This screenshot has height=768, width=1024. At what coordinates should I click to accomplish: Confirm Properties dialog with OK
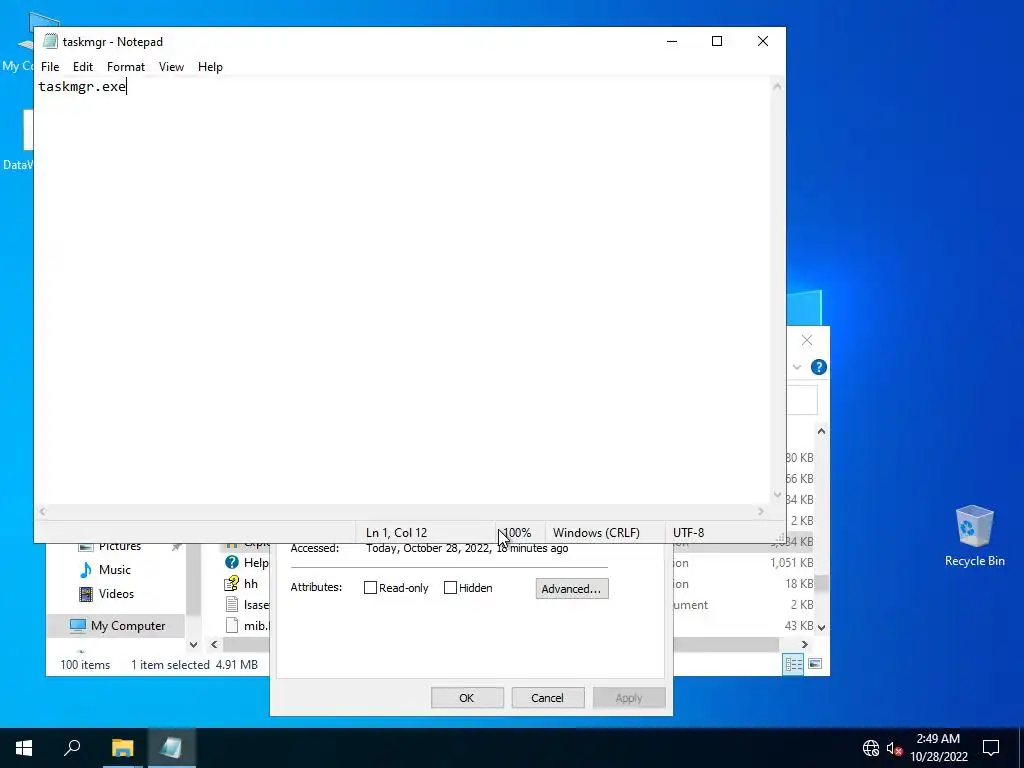click(x=467, y=697)
